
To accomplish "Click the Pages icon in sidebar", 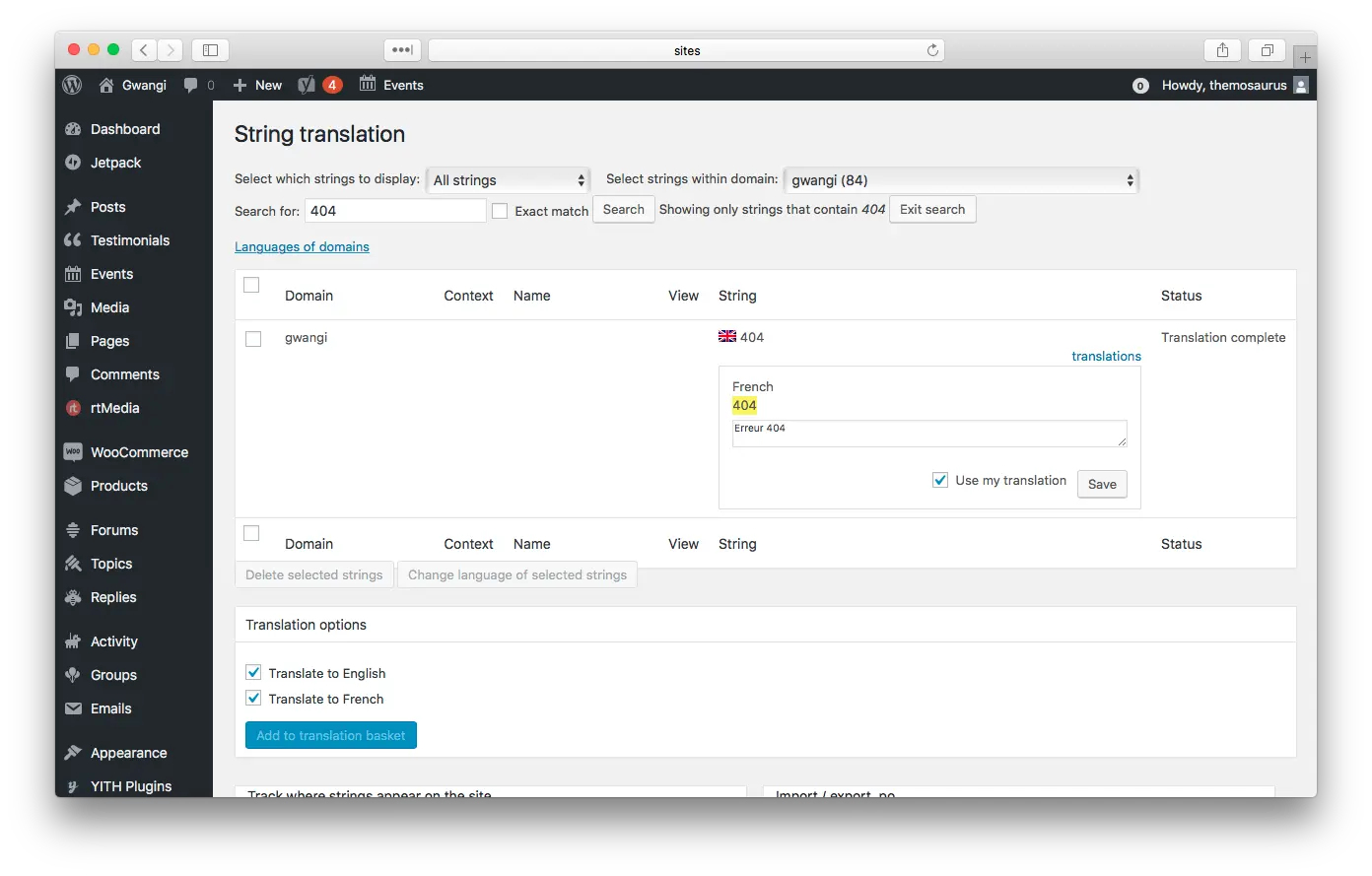I will coord(73,341).
